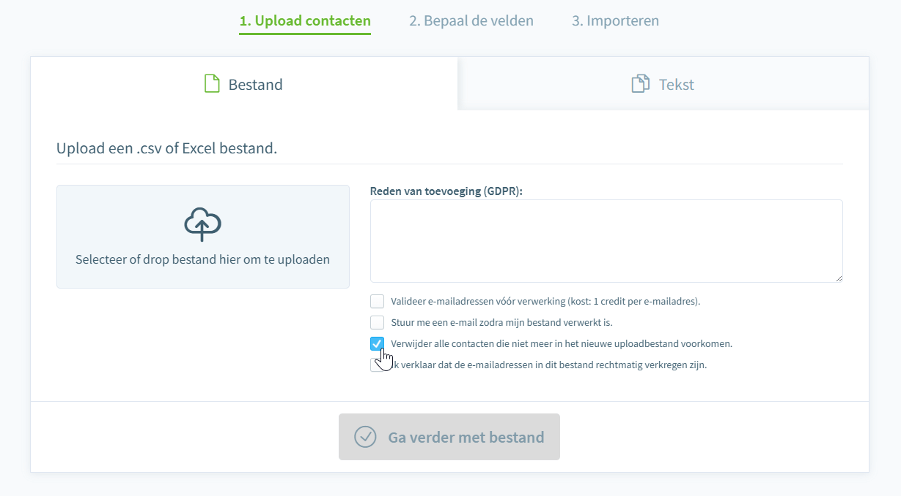The width and height of the screenshot is (902, 496).
Task: Click the checkmark circle icon on the continue button
Action: coord(366,437)
